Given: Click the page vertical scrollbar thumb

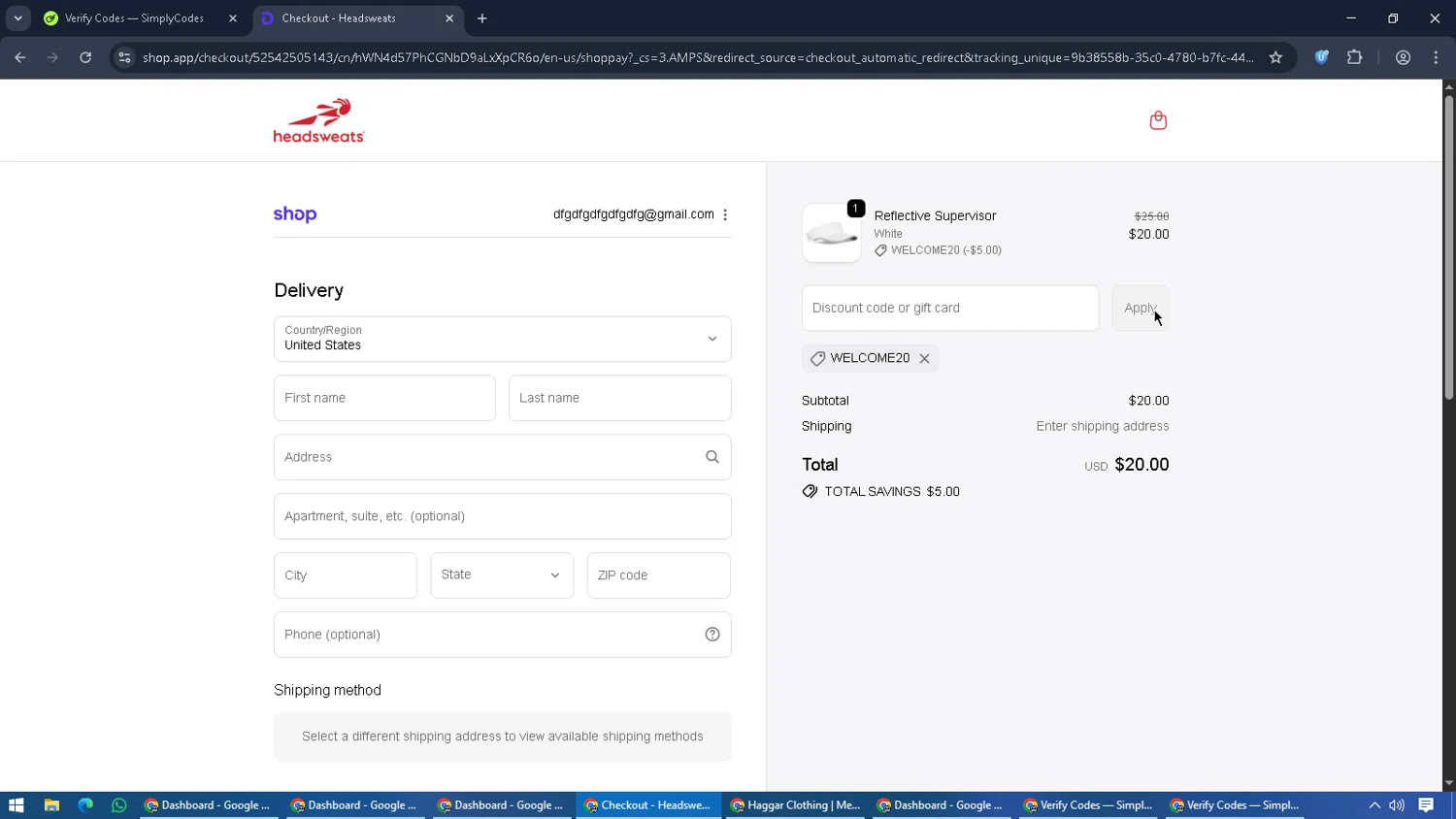Looking at the screenshot, I should 1448,246.
